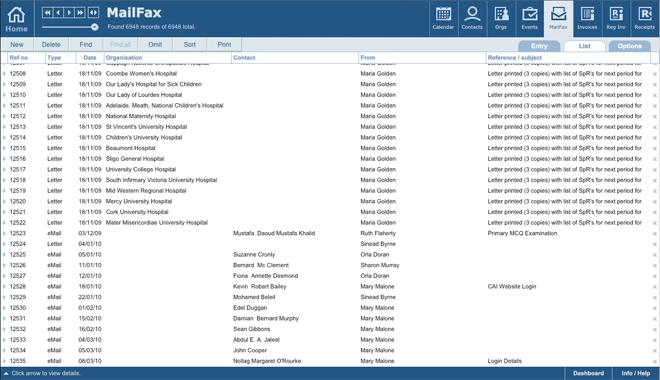Click the Delete button

pyautogui.click(x=51, y=45)
